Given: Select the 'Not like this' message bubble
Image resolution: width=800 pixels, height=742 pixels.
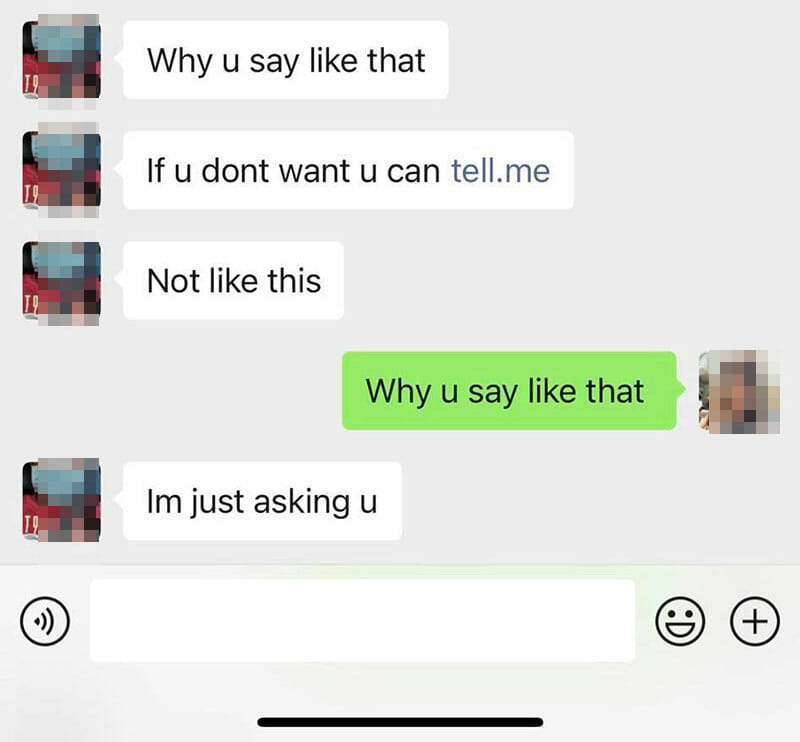Looking at the screenshot, I should click(x=234, y=281).
